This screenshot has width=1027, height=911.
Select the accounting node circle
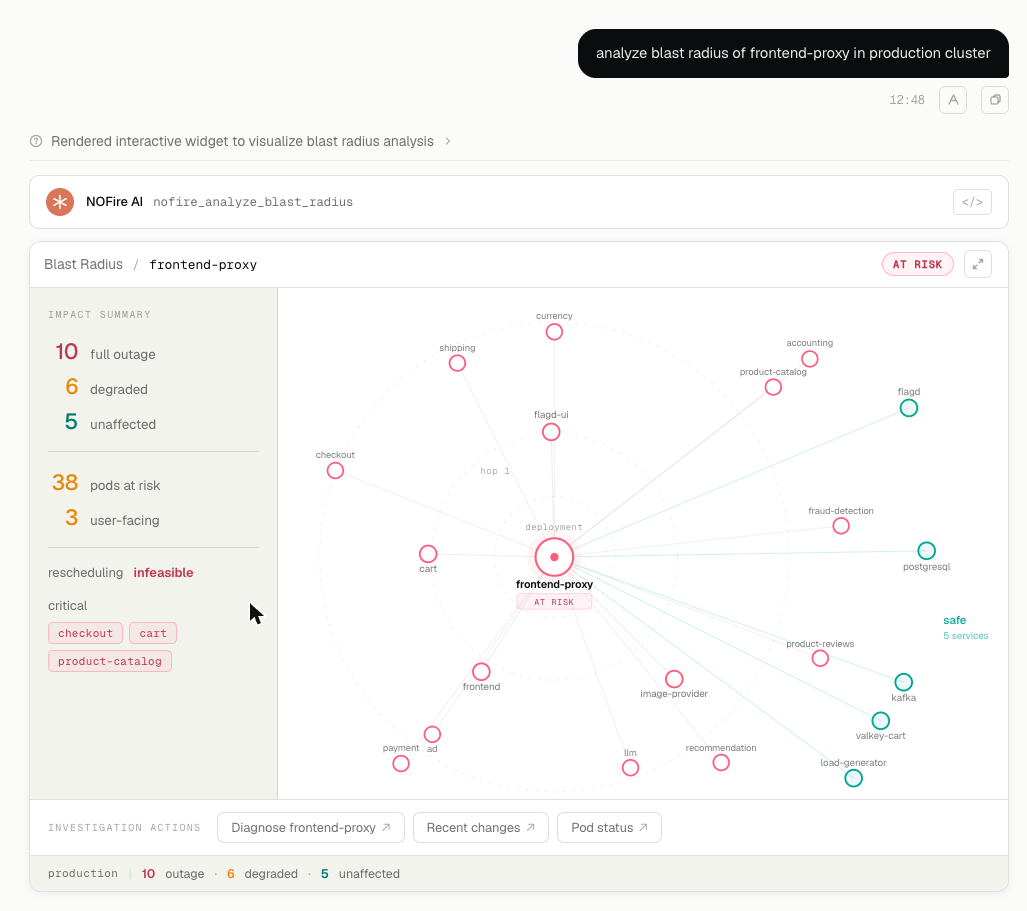pyautogui.click(x=810, y=358)
